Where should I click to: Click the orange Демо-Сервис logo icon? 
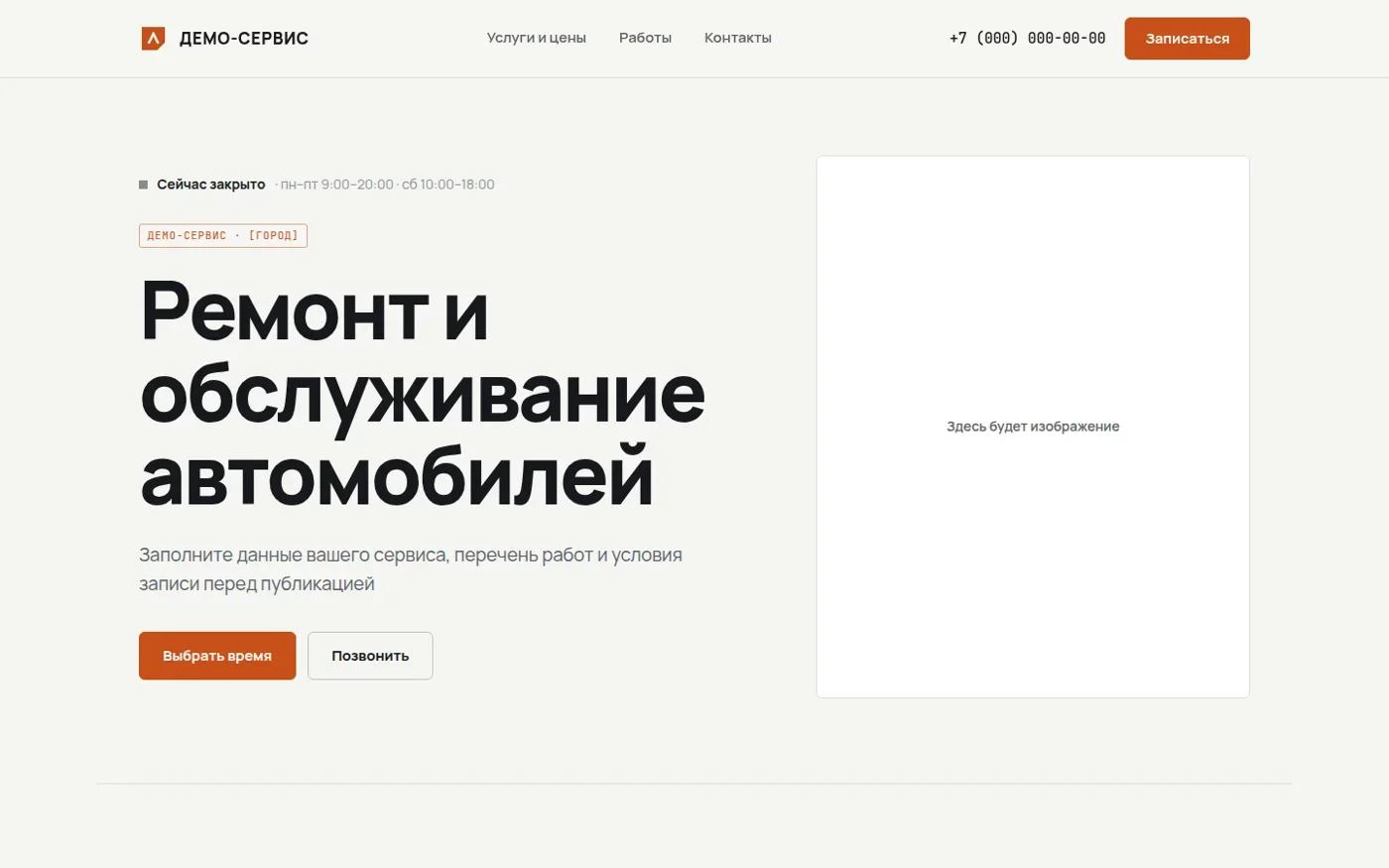click(x=153, y=39)
